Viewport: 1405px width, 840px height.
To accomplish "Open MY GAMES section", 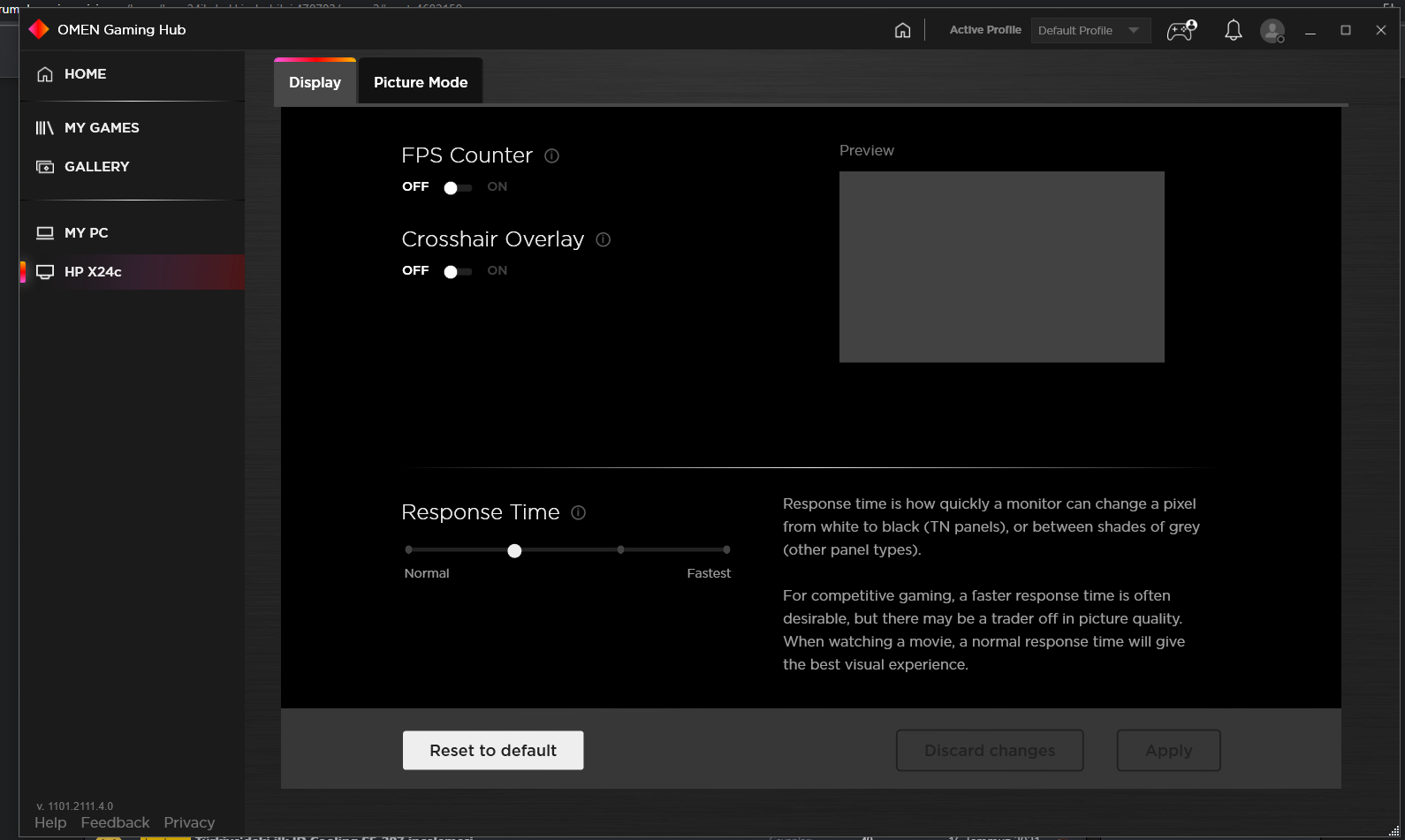I will click(133, 128).
